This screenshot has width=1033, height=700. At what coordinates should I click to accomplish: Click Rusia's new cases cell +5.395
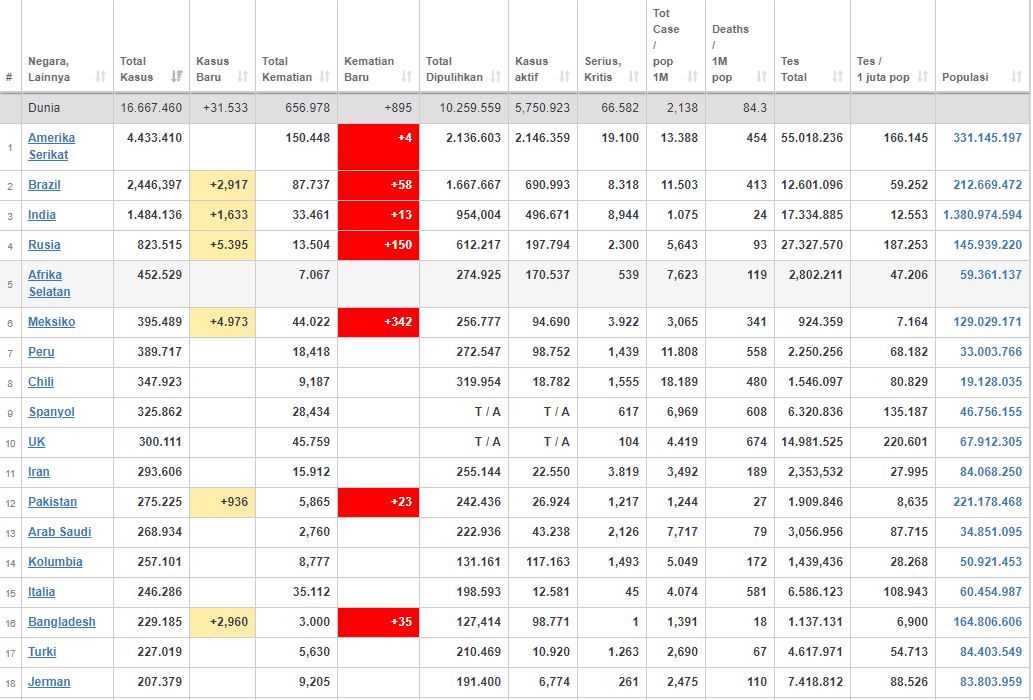[x=223, y=245]
